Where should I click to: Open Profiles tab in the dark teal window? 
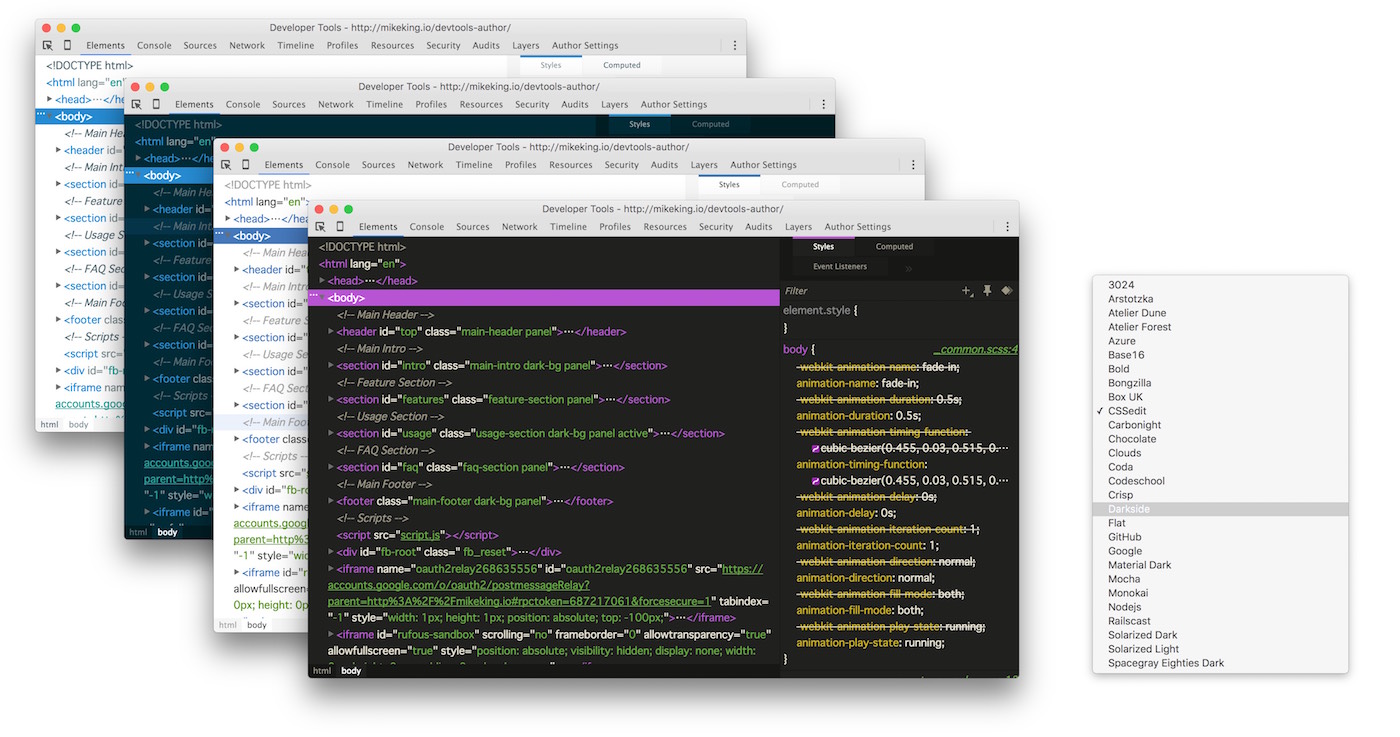[x=431, y=104]
